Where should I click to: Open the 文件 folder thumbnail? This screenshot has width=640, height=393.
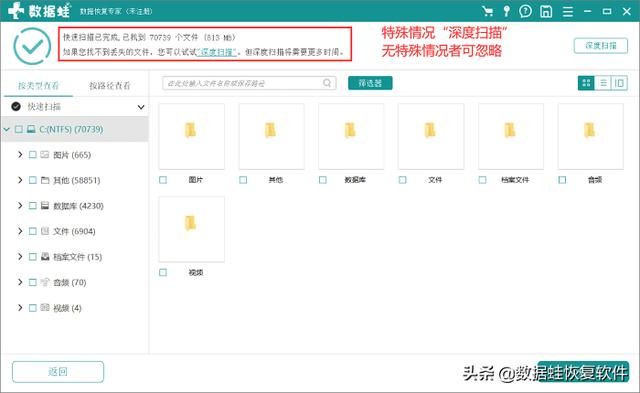pyautogui.click(x=431, y=136)
